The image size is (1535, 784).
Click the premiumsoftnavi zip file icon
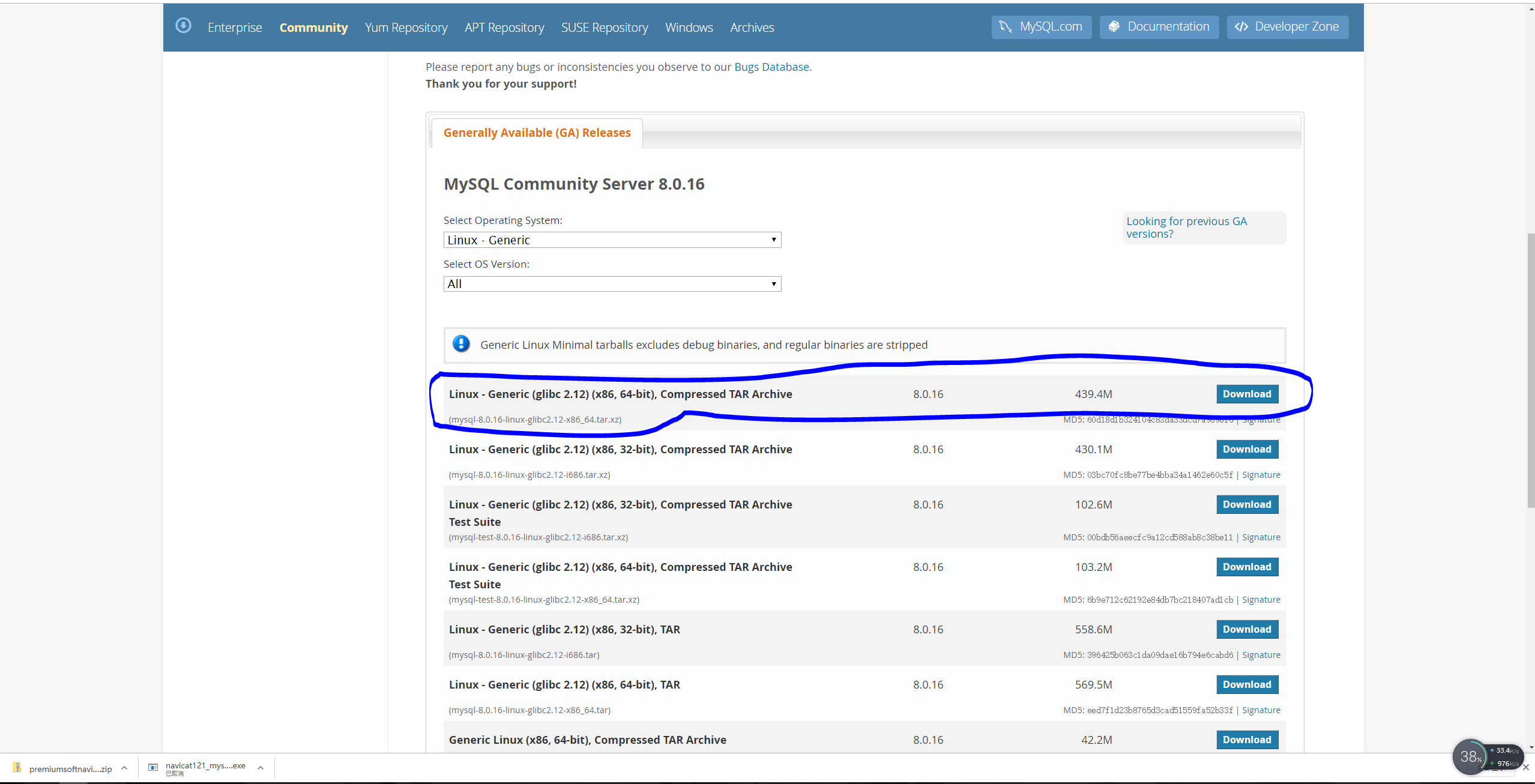click(17, 768)
